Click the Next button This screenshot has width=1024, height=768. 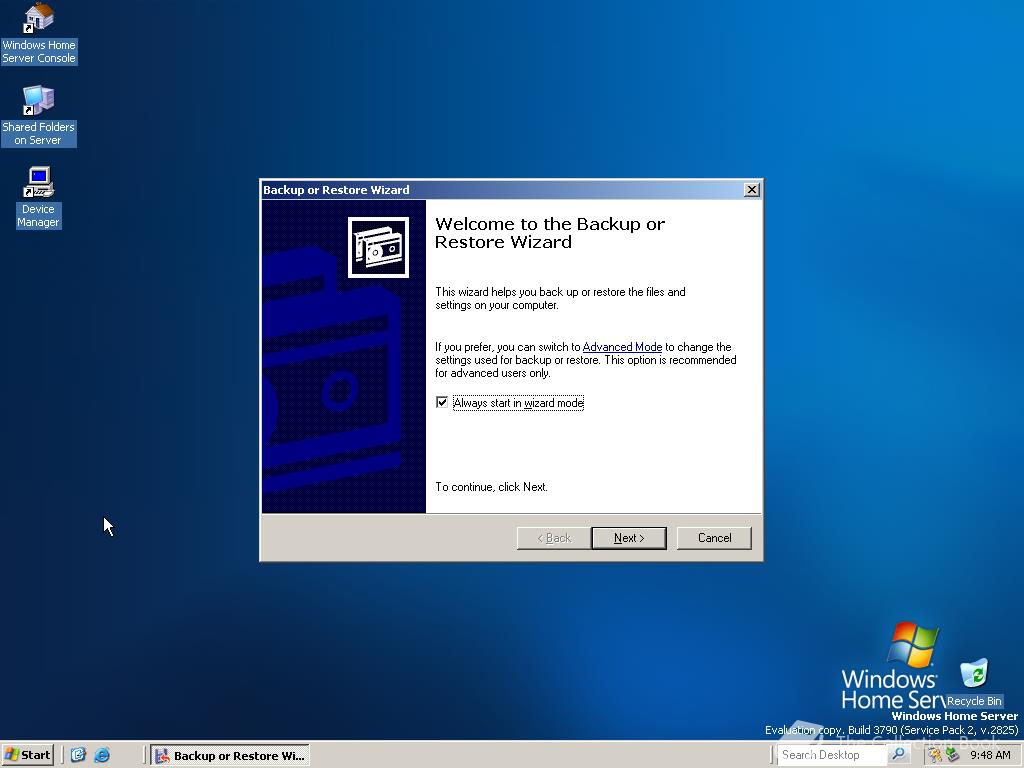point(629,538)
